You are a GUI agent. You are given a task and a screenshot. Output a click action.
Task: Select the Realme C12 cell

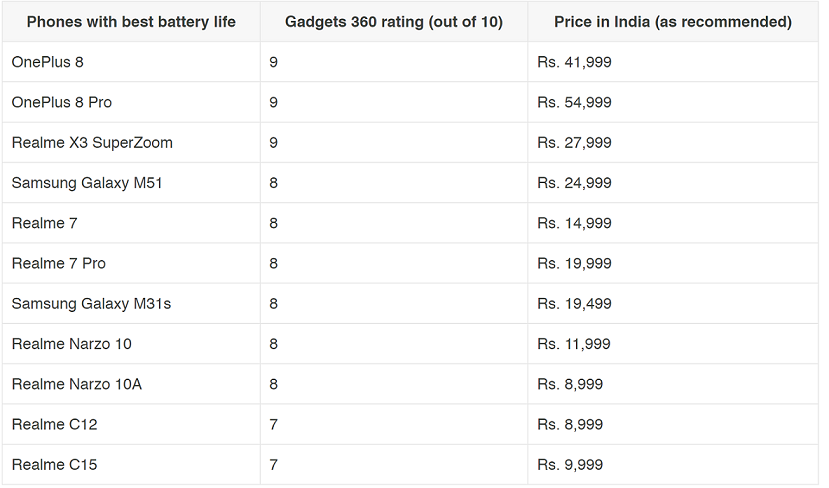pyautogui.click(x=54, y=424)
